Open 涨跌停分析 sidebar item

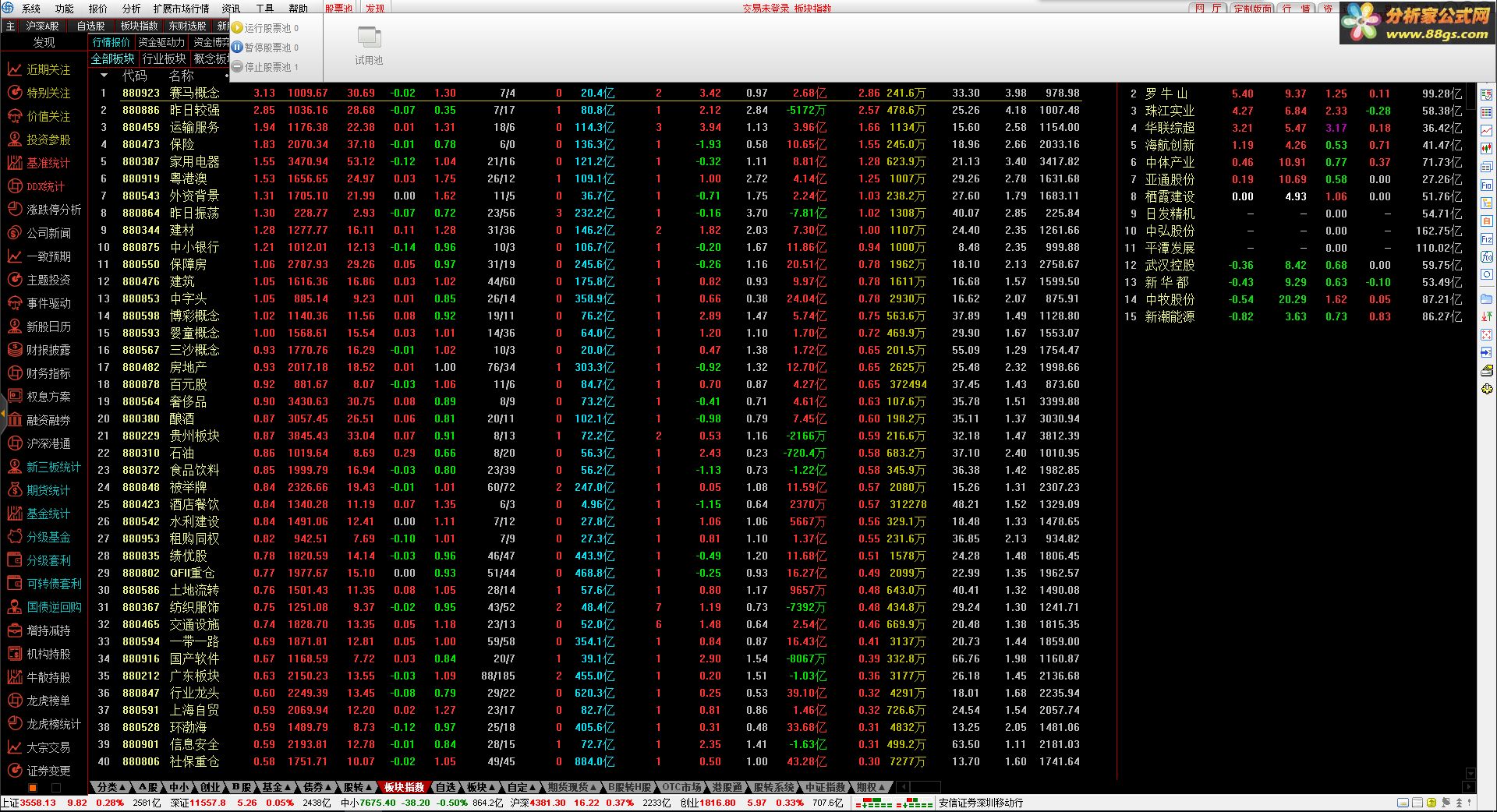(44, 210)
